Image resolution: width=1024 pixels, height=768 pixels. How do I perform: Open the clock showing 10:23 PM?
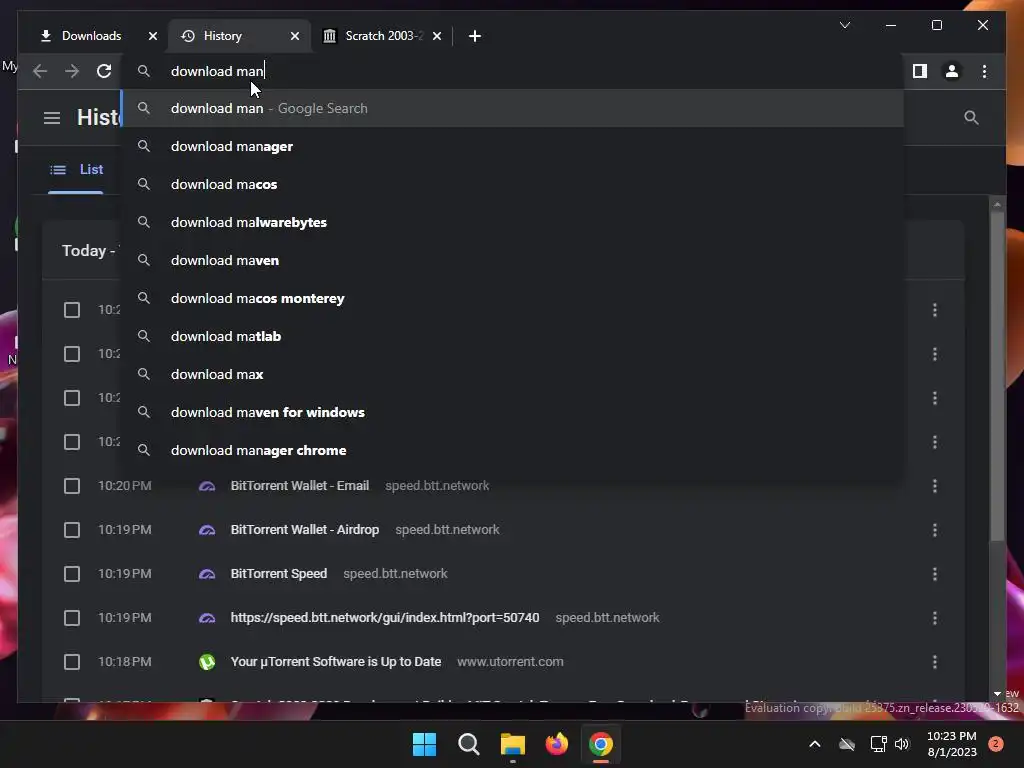tap(952, 744)
